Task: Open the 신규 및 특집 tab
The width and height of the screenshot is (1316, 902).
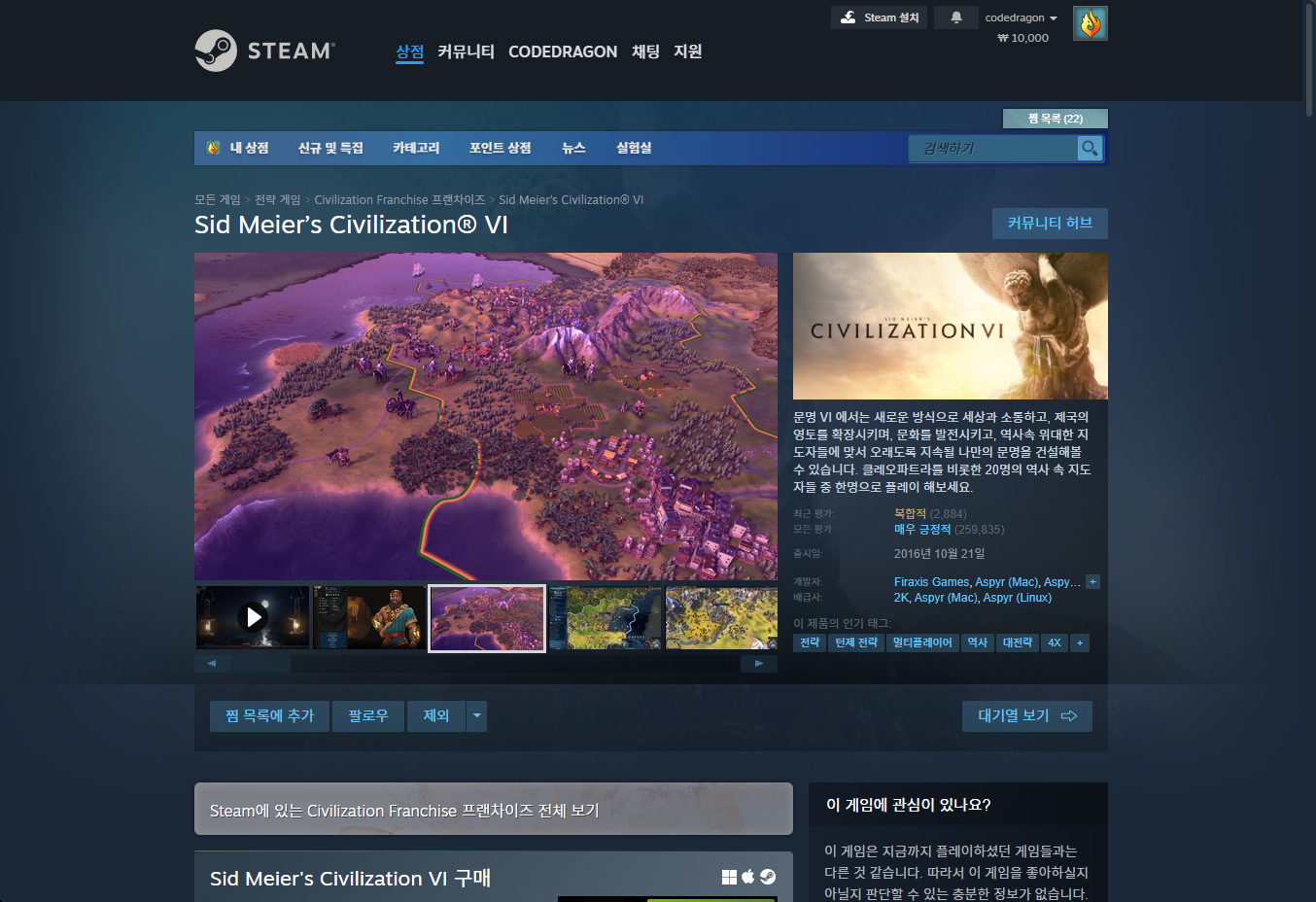Action: (330, 148)
